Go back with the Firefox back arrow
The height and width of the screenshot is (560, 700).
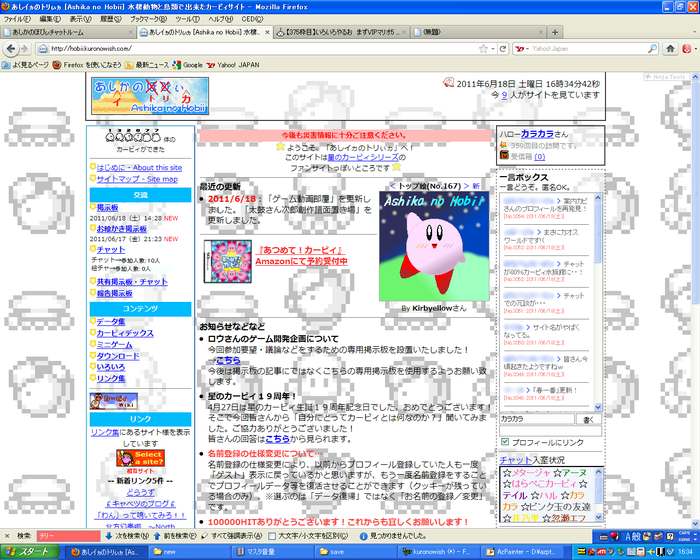[x=11, y=49]
